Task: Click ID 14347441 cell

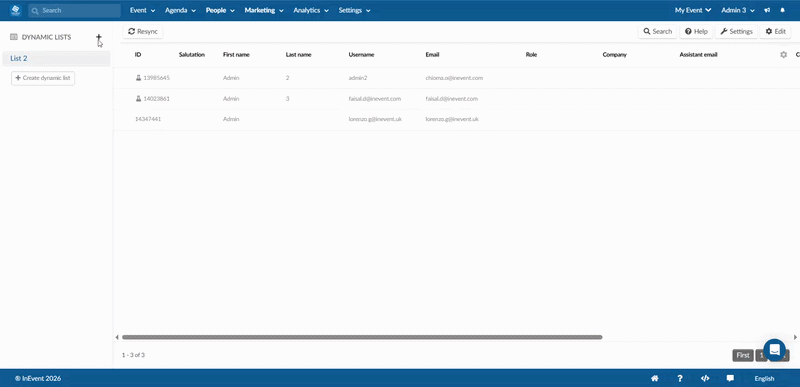Action: [x=148, y=119]
